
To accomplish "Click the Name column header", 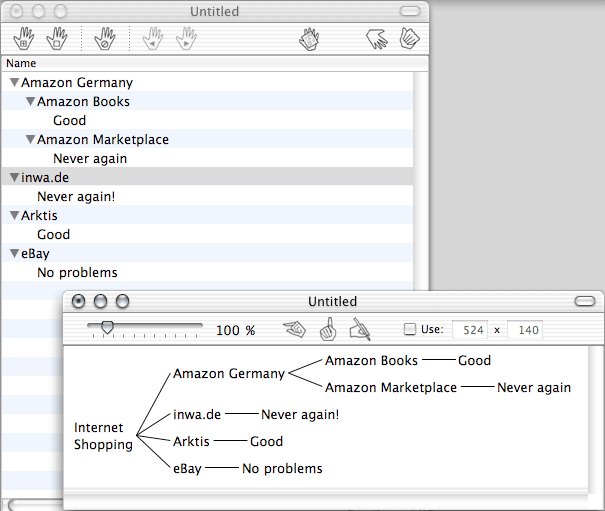I will [x=215, y=63].
